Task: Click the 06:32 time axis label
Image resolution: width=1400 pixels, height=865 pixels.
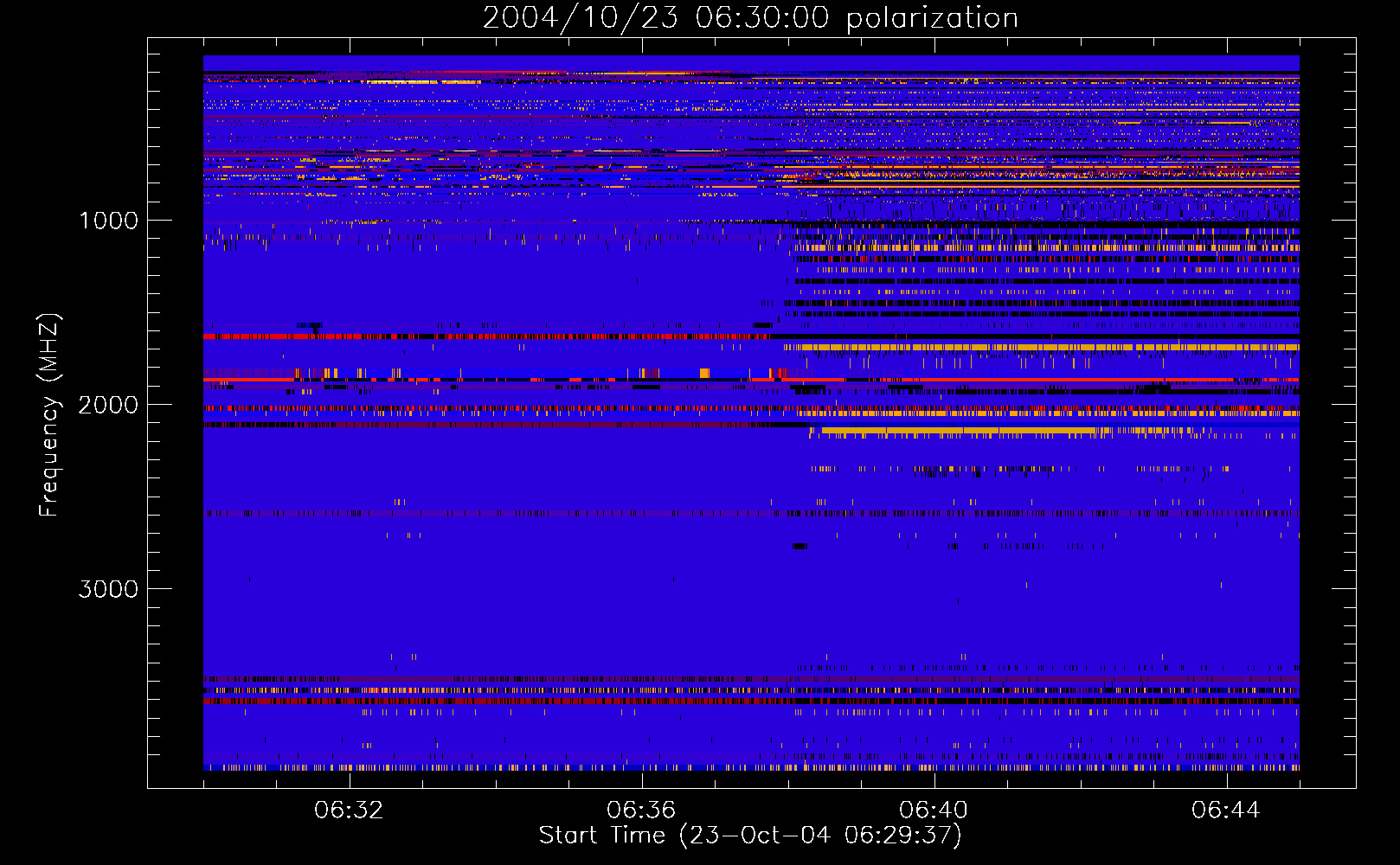Action: tap(349, 811)
